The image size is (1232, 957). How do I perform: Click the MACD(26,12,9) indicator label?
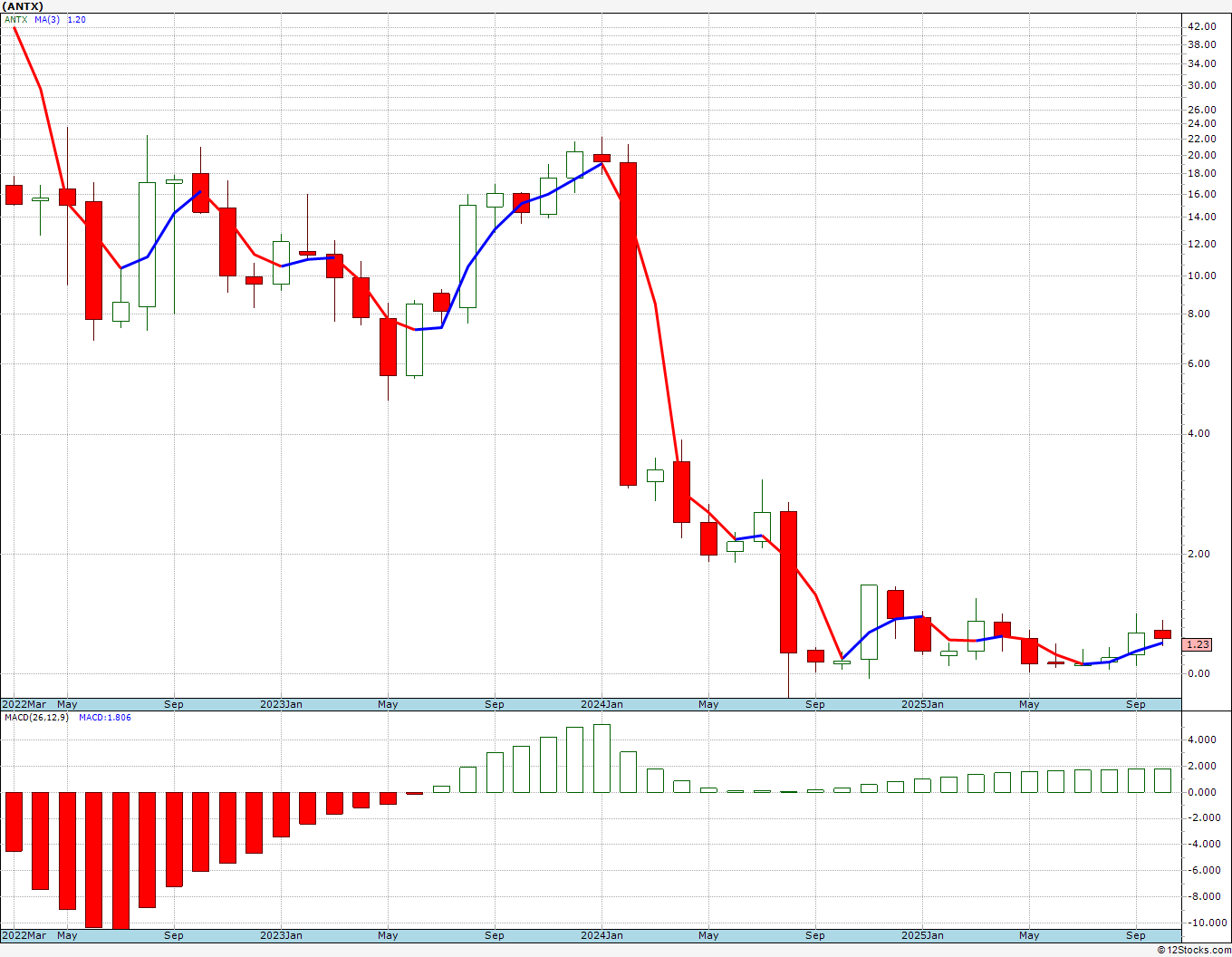pos(34,718)
